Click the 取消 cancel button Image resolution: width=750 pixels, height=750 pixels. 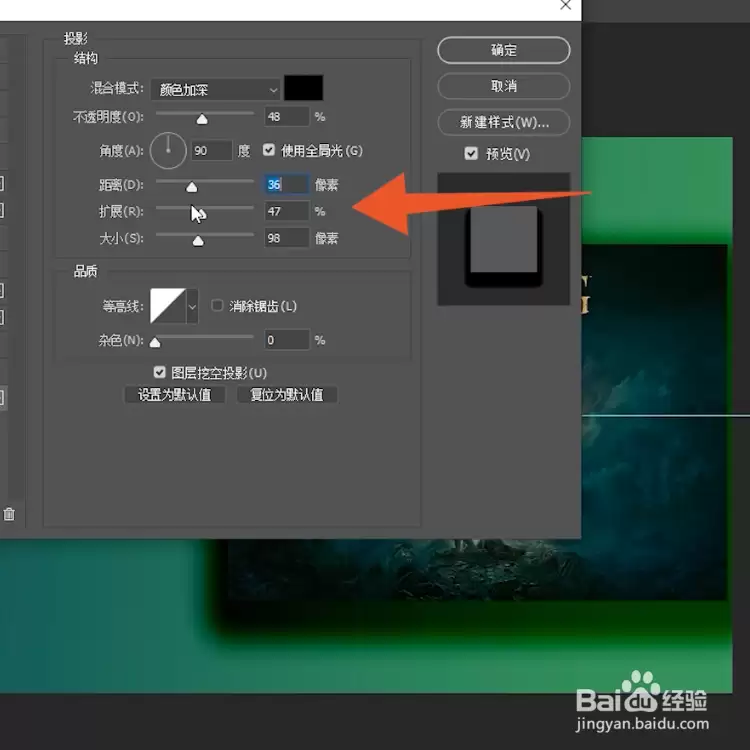[504, 86]
